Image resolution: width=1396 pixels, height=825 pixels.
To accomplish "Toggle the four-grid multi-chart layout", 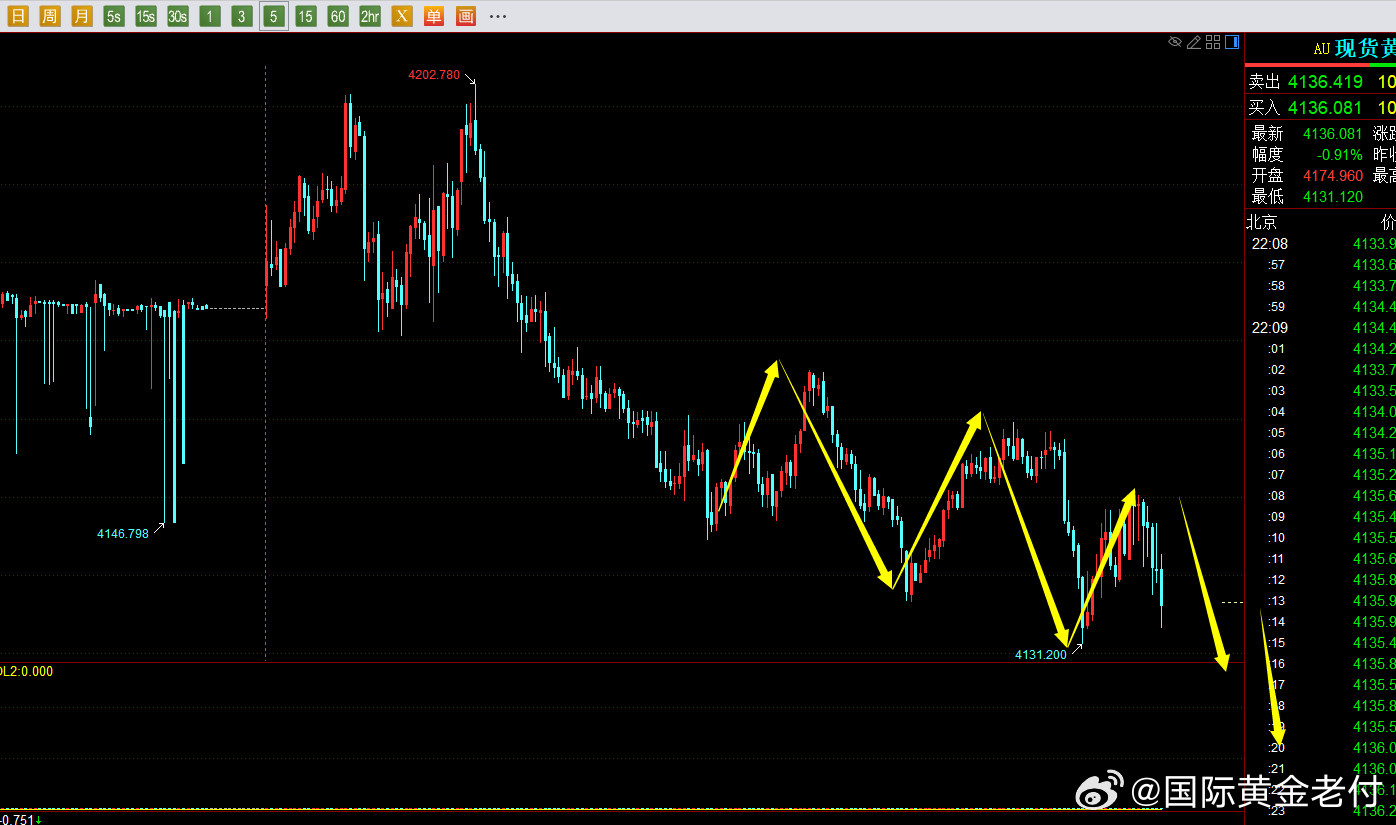I will [1213, 42].
